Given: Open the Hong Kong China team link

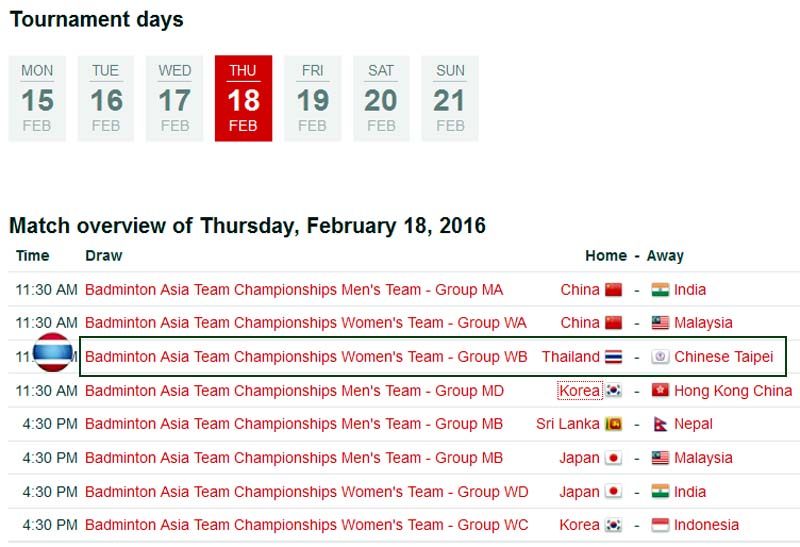Looking at the screenshot, I should (733, 391).
